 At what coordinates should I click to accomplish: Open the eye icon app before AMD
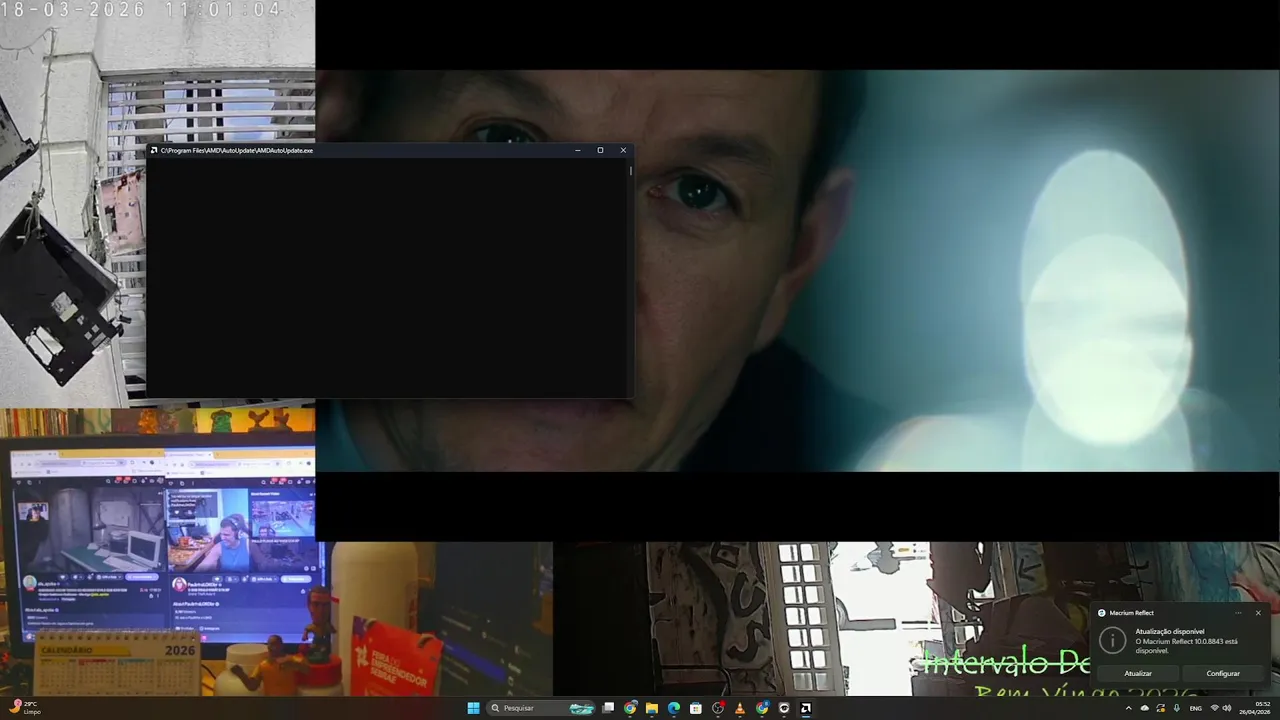(x=784, y=708)
